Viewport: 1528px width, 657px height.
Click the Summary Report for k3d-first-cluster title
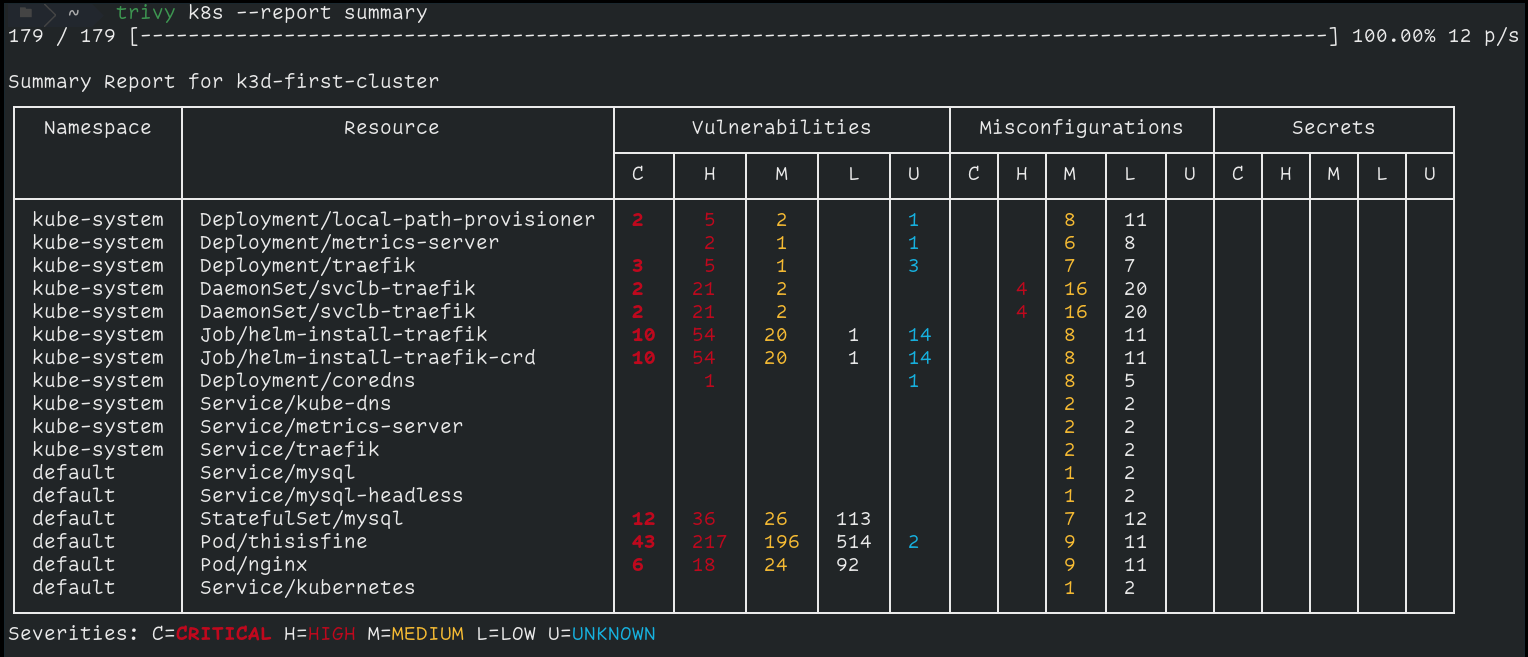224,81
